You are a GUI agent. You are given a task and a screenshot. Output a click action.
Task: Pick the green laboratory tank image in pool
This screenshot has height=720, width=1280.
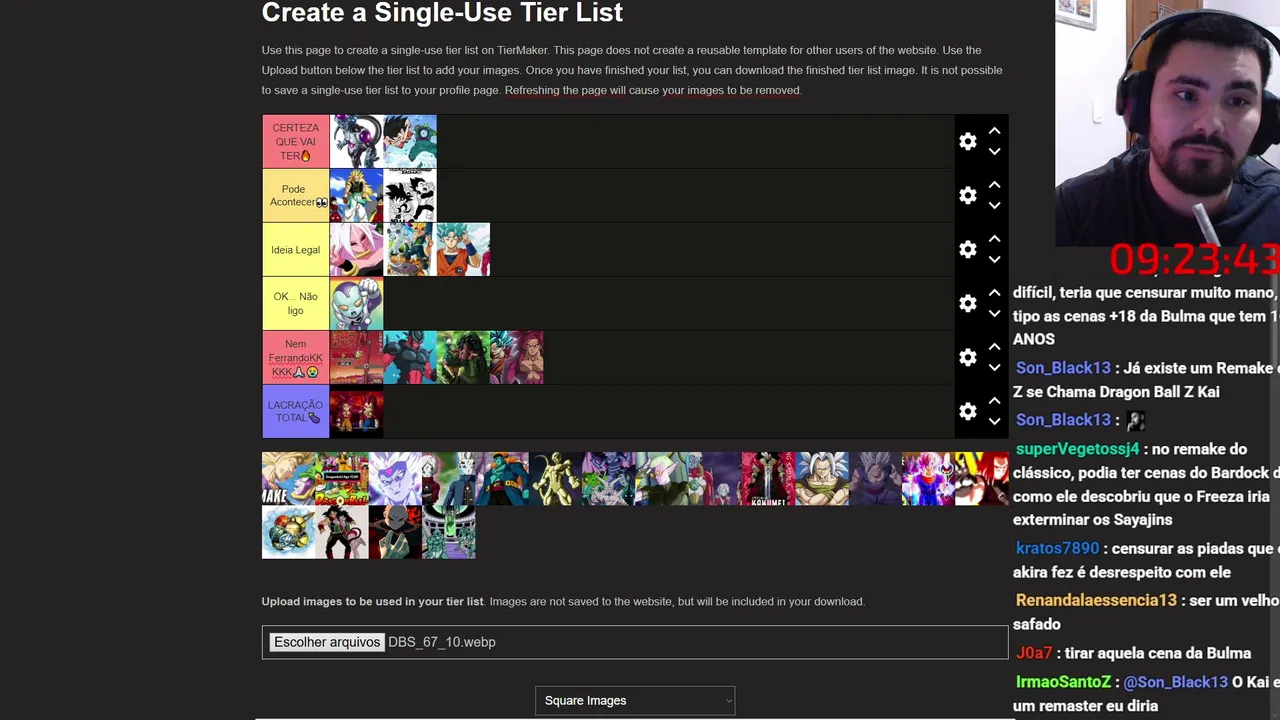tap(448, 532)
